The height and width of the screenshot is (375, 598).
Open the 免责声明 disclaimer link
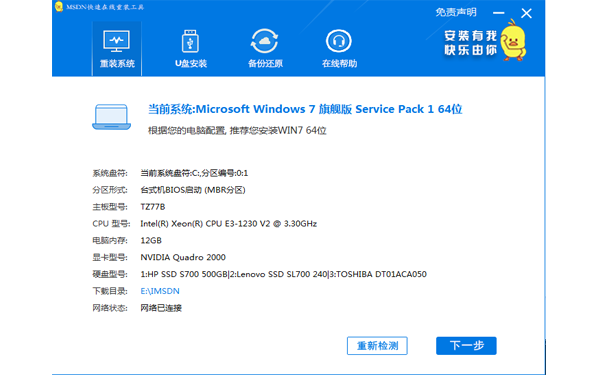pyautogui.click(x=456, y=13)
